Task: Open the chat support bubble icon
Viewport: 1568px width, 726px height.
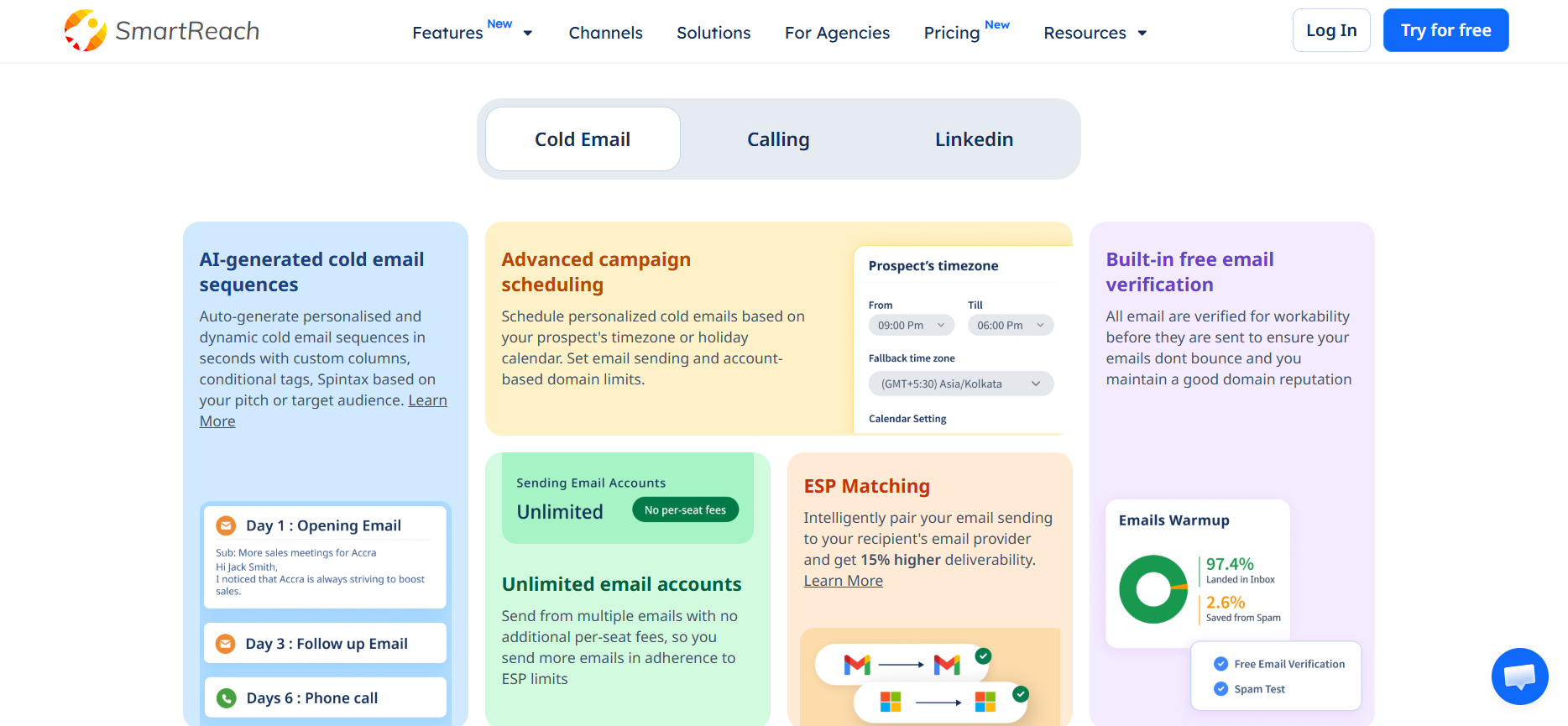Action: tap(1519, 676)
